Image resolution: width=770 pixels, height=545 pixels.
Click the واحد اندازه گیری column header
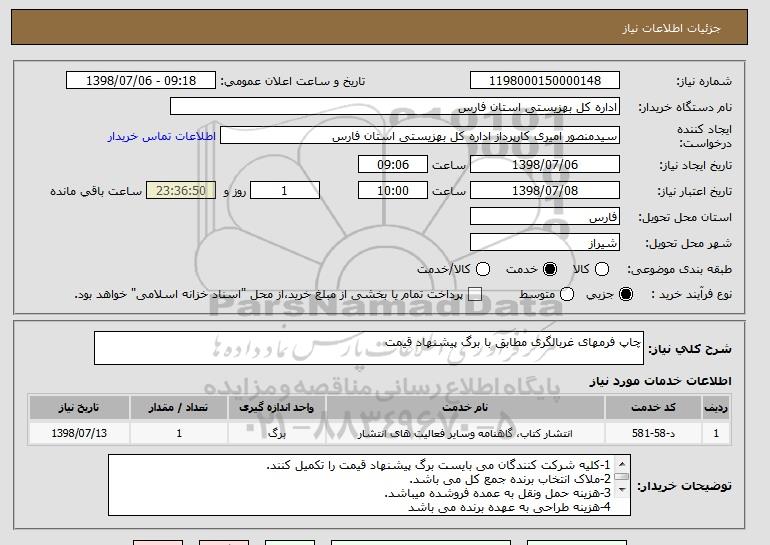click(x=276, y=408)
